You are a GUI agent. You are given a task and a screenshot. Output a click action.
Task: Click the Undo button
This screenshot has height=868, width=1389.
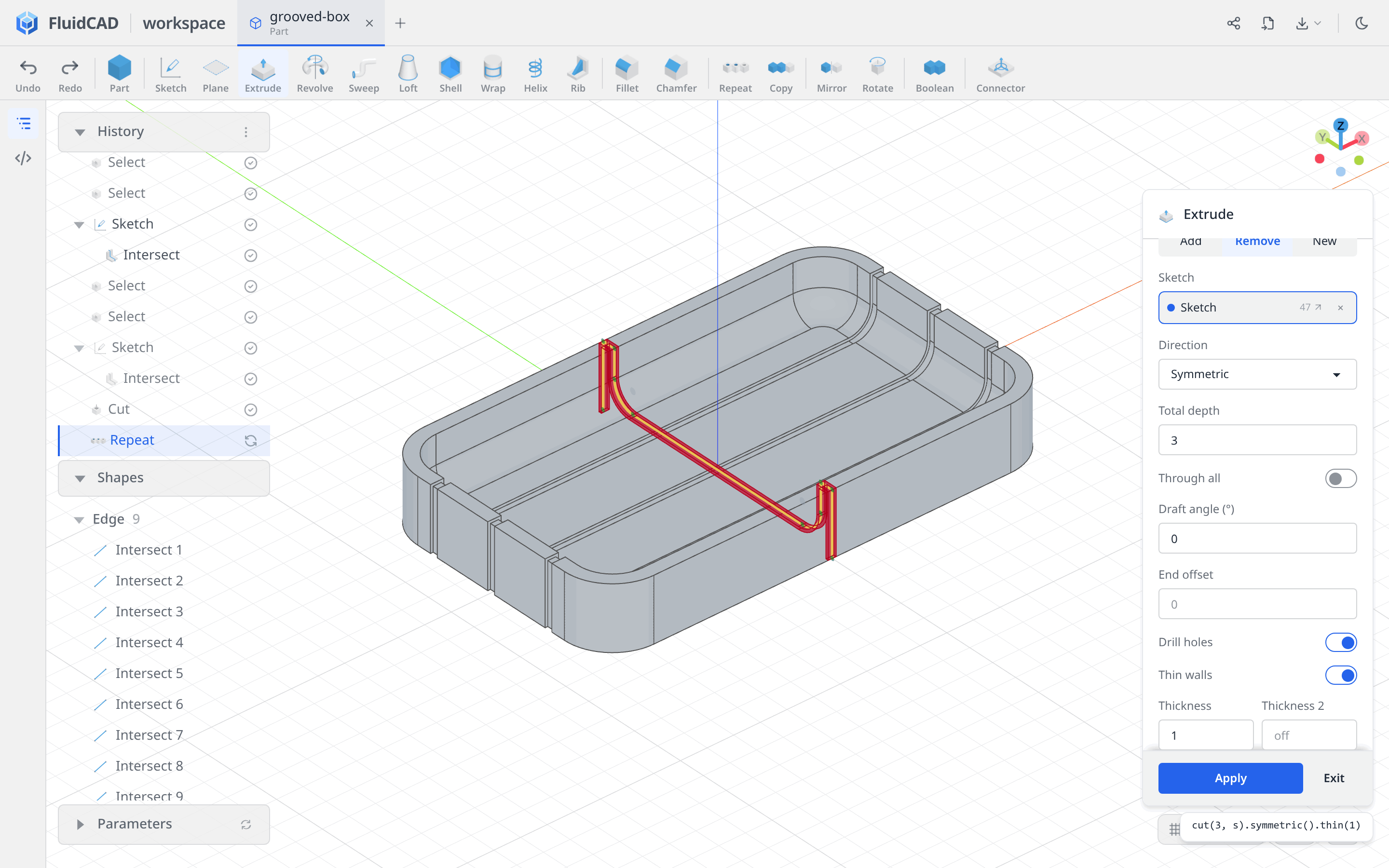pos(27,74)
